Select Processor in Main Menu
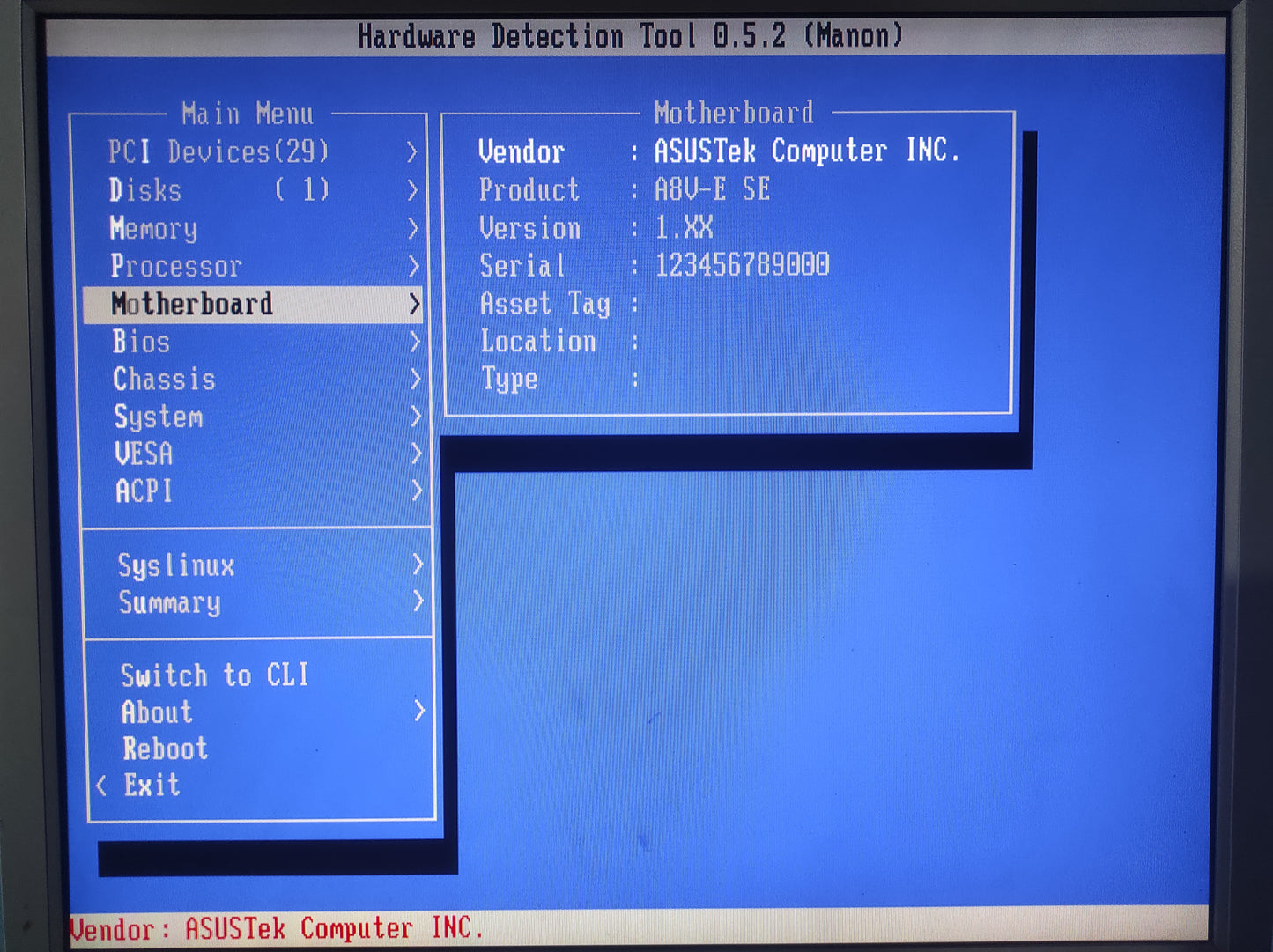The image size is (1273, 952). click(x=175, y=266)
